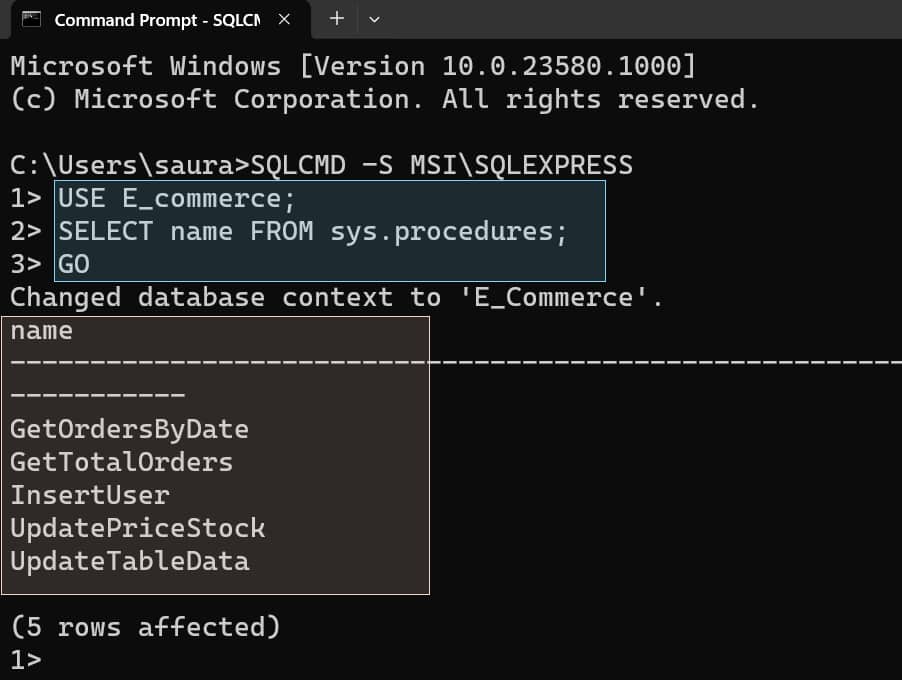Click the GO command on line 3
902x680 pixels.
click(x=75, y=264)
